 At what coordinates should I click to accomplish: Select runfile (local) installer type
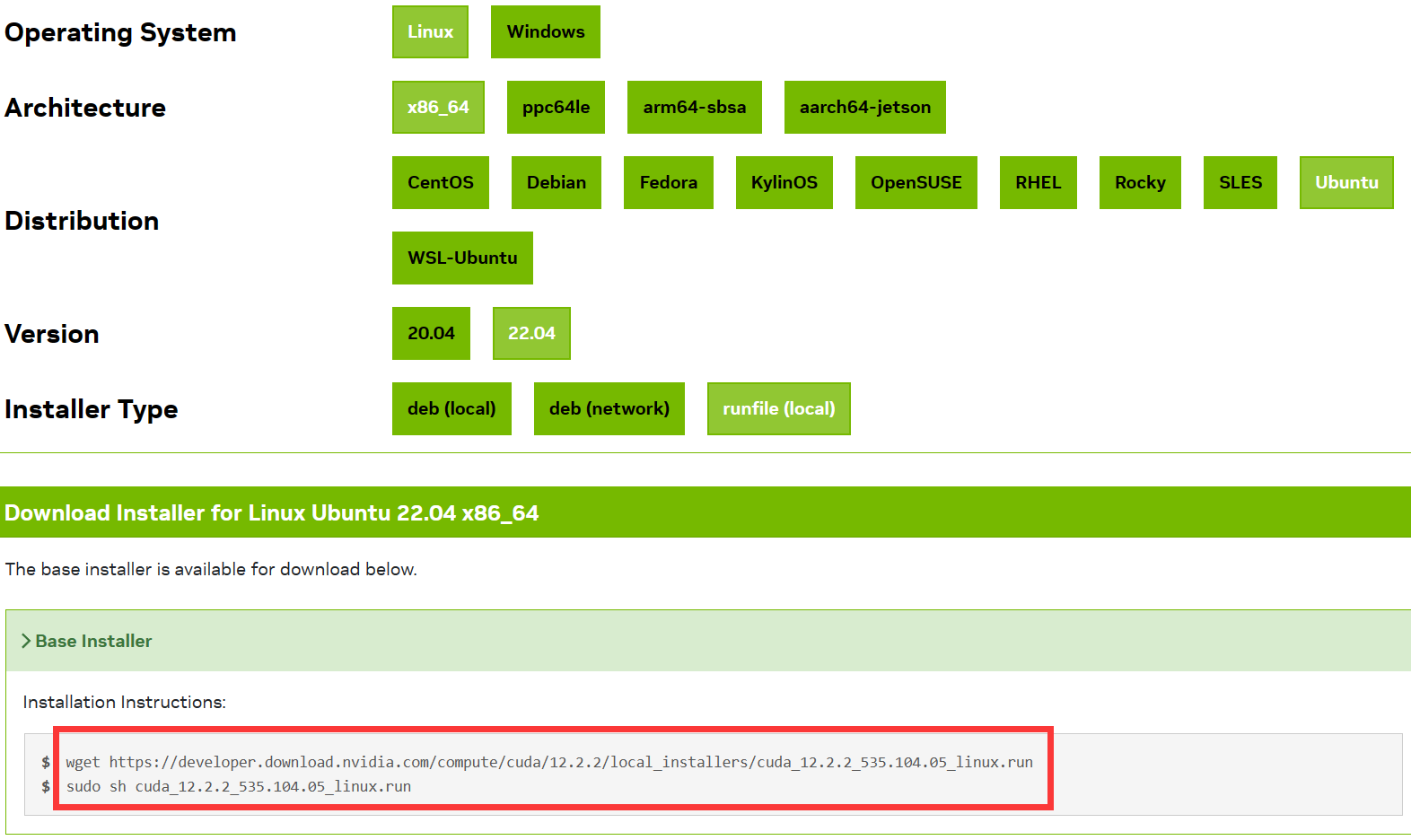(x=779, y=408)
